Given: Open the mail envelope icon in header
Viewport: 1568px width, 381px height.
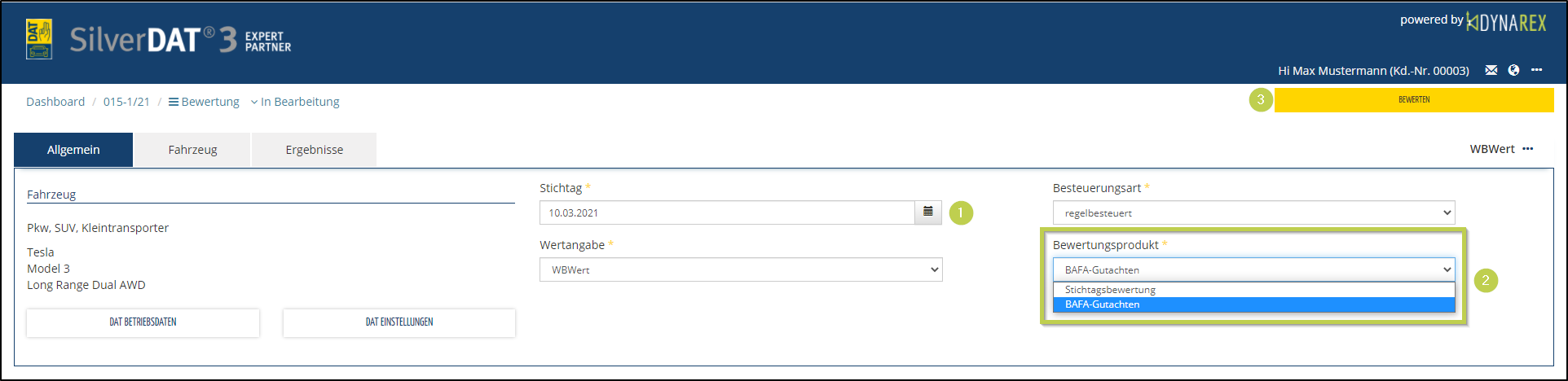Looking at the screenshot, I should tap(1491, 70).
